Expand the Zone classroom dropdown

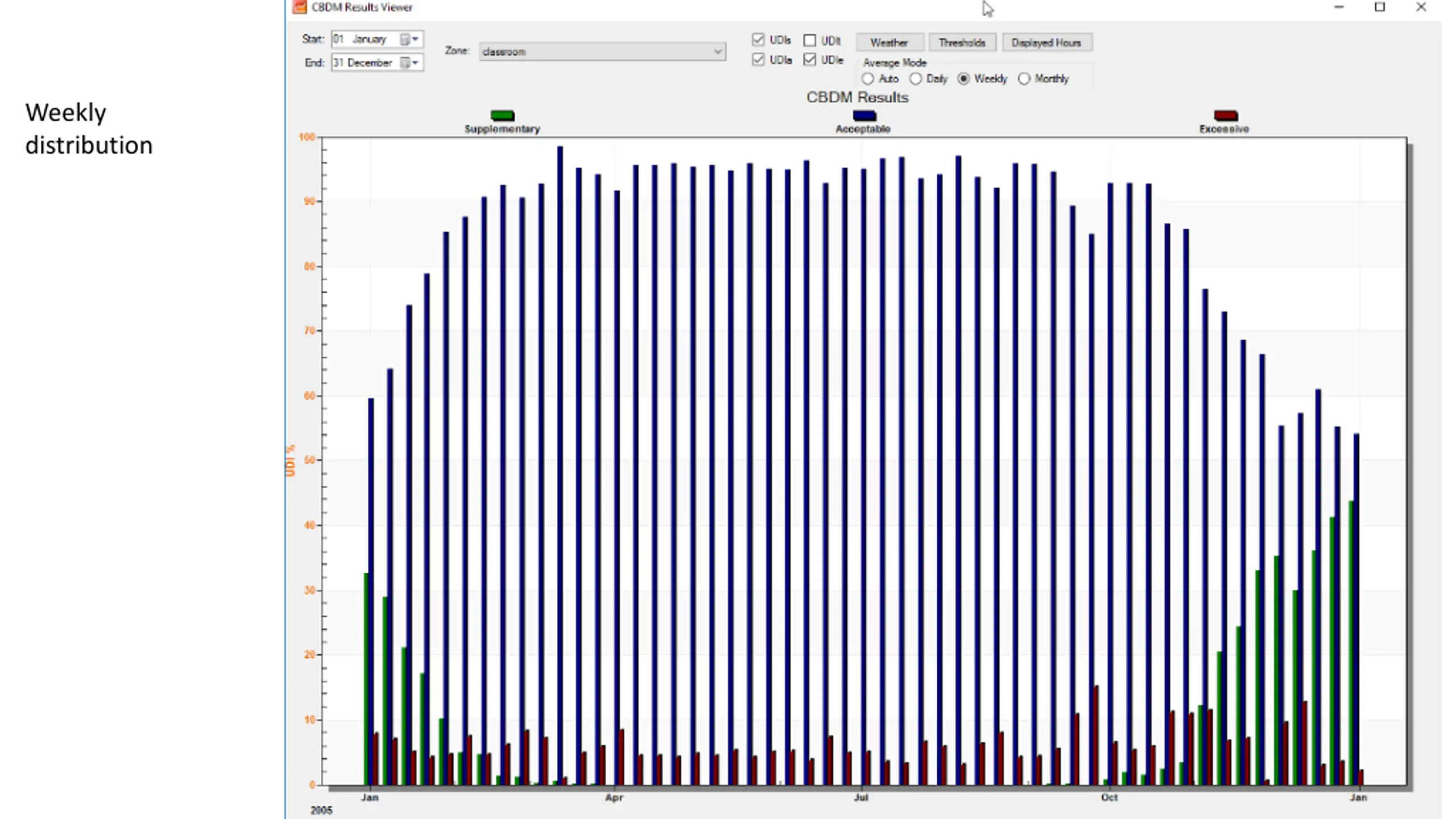point(602,52)
